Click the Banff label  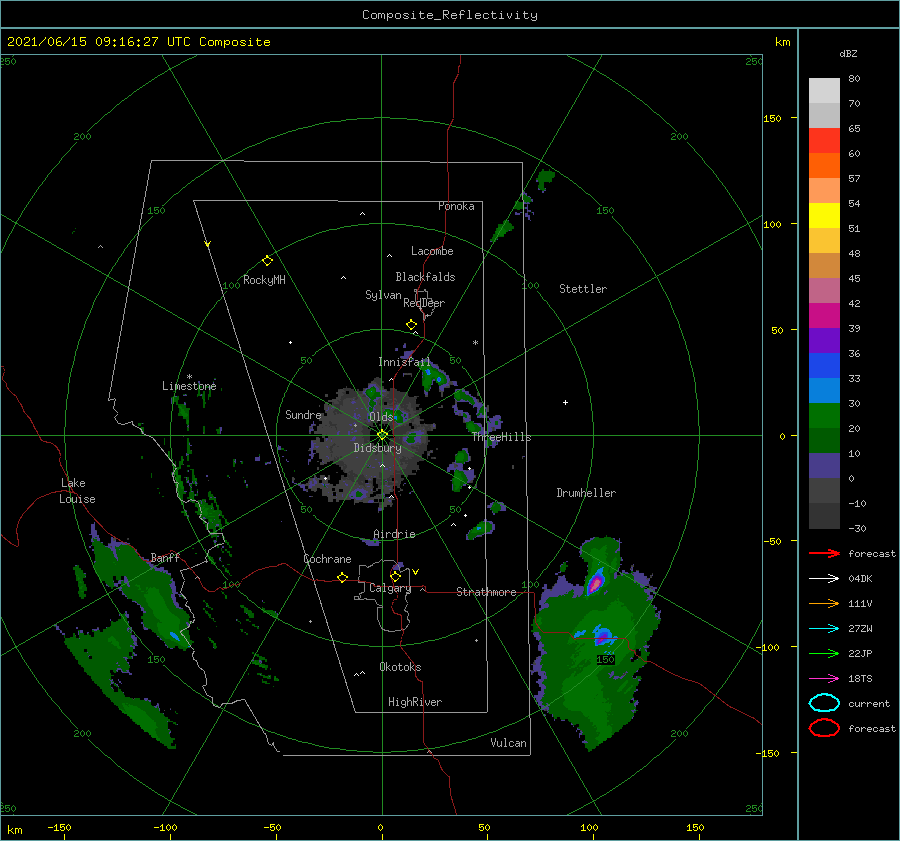[x=165, y=558]
